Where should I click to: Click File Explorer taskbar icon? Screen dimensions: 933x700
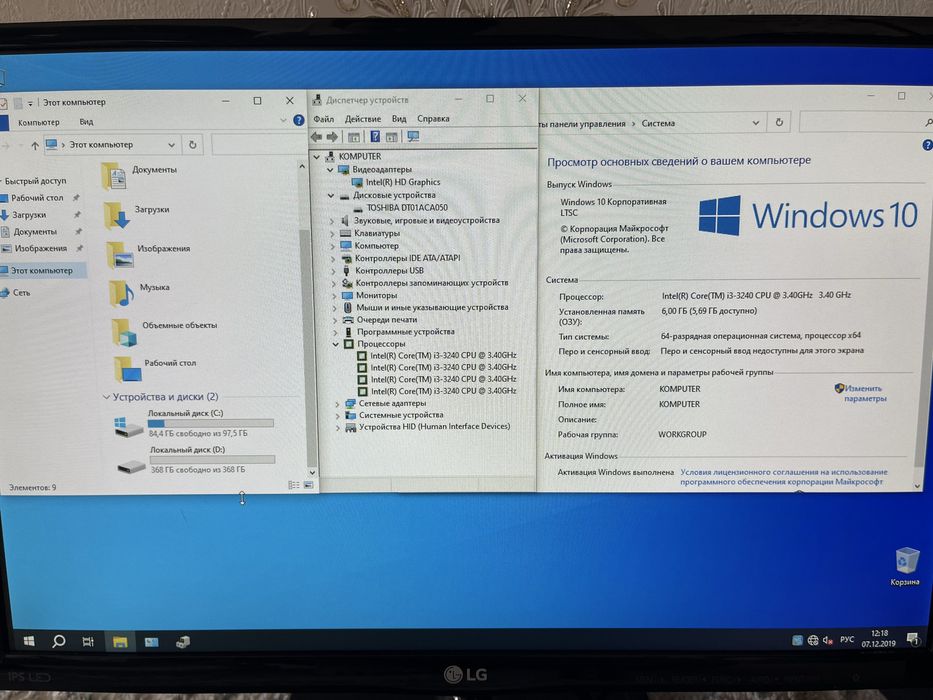tap(120, 642)
